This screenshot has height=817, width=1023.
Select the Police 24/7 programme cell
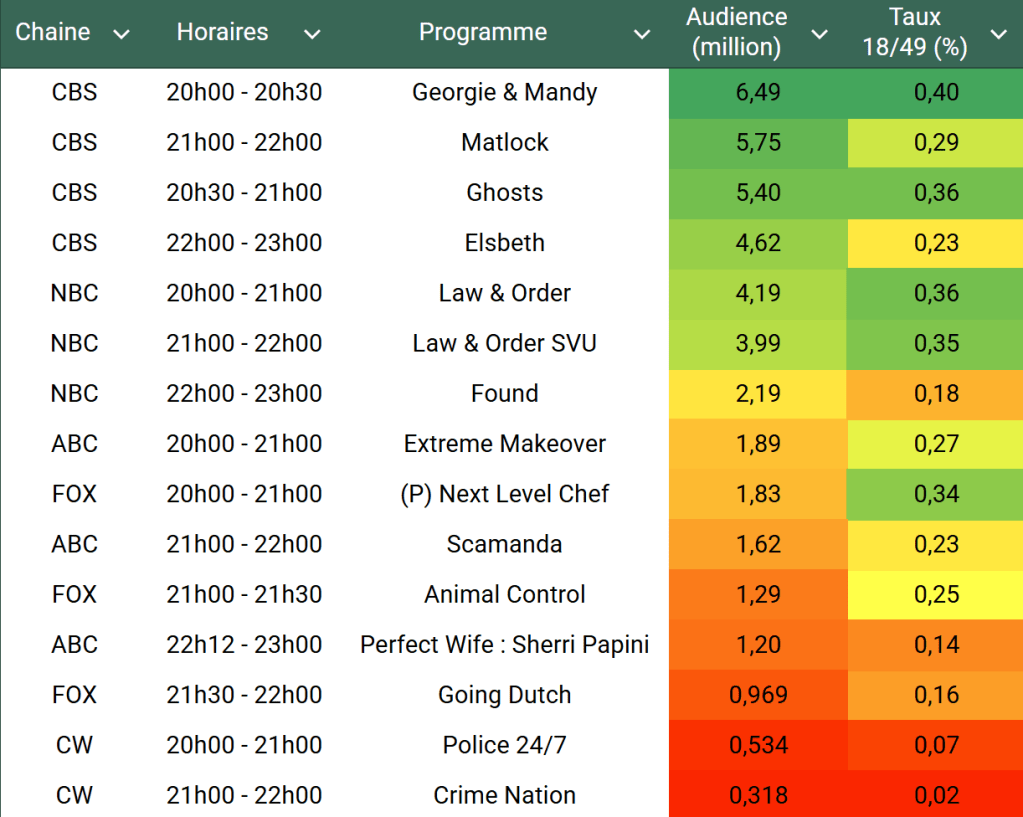504,745
